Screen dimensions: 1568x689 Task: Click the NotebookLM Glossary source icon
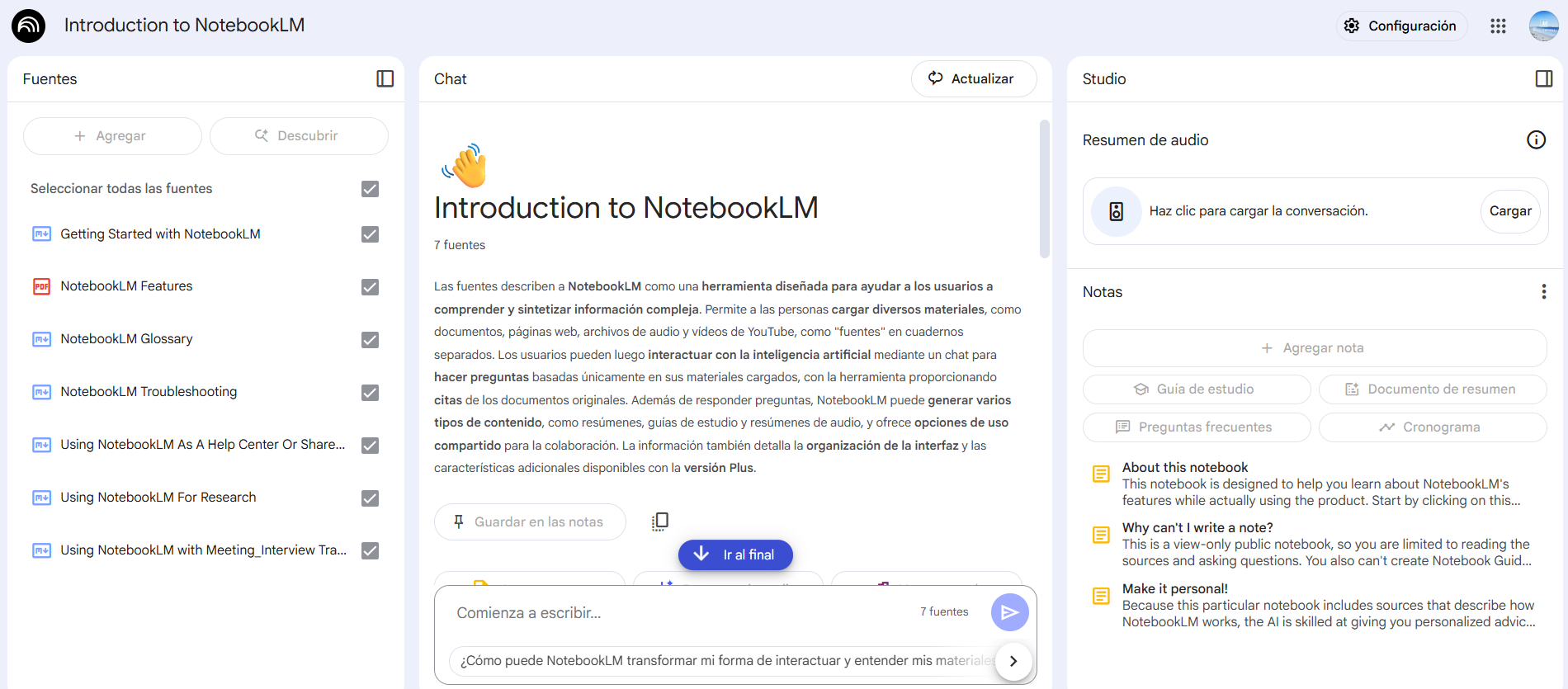coord(41,339)
